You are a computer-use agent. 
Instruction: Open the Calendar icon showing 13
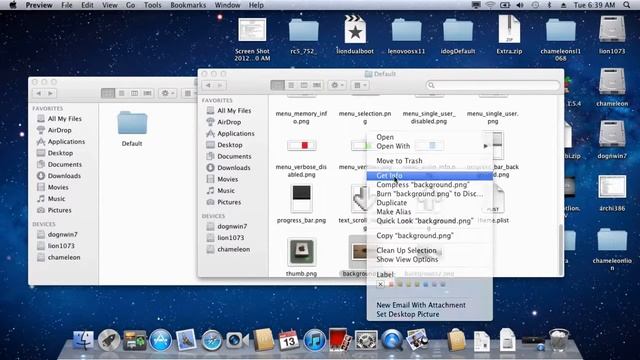(289, 340)
